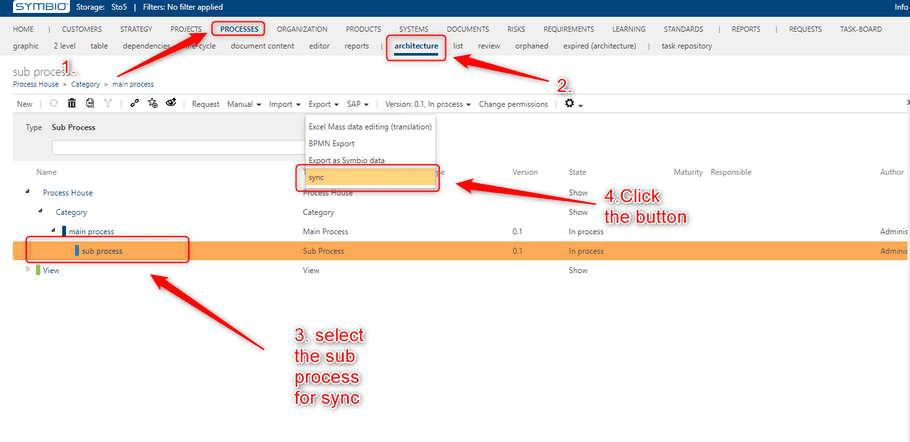Open the REQUIREMENTS menu
910x442 pixels.
(x=568, y=29)
